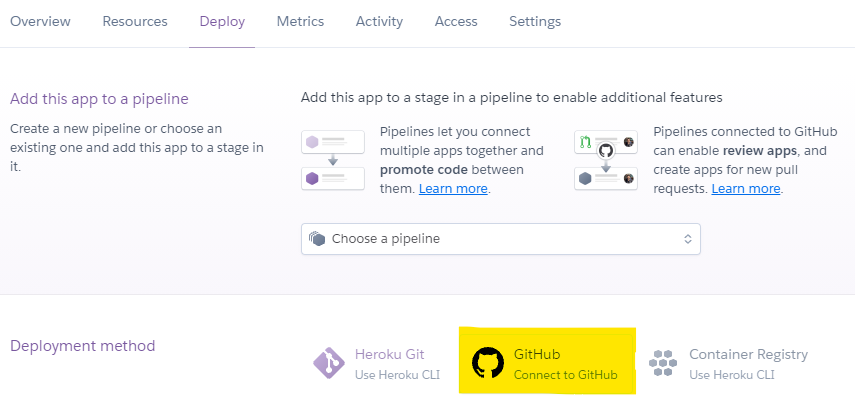Switch to the Access tab
The width and height of the screenshot is (855, 405).
click(x=456, y=22)
